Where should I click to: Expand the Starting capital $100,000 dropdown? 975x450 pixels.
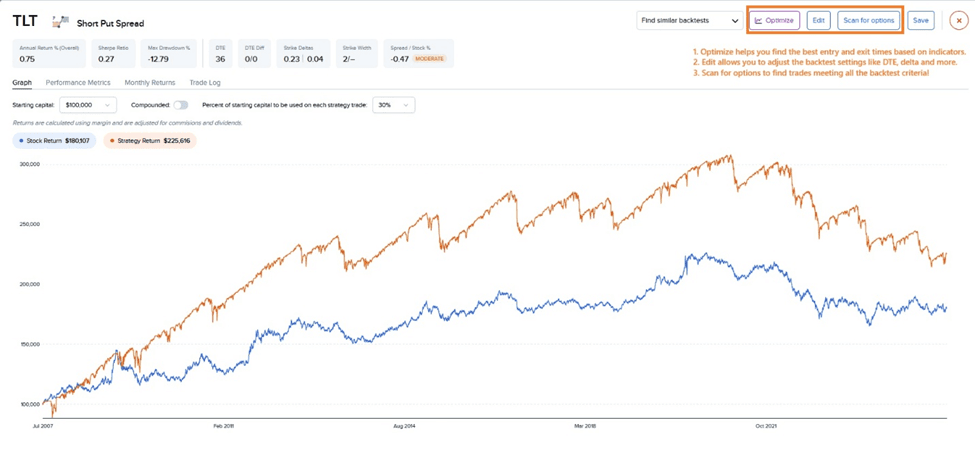click(88, 105)
